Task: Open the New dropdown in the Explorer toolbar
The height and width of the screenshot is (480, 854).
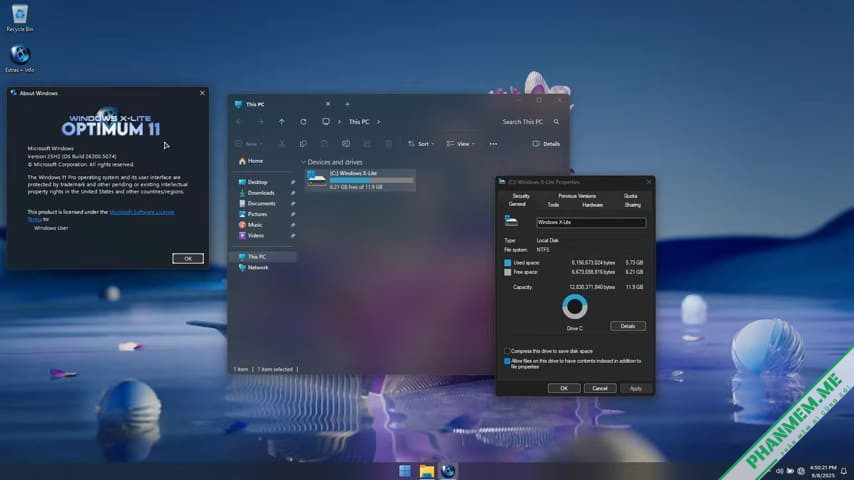Action: pyautogui.click(x=248, y=144)
